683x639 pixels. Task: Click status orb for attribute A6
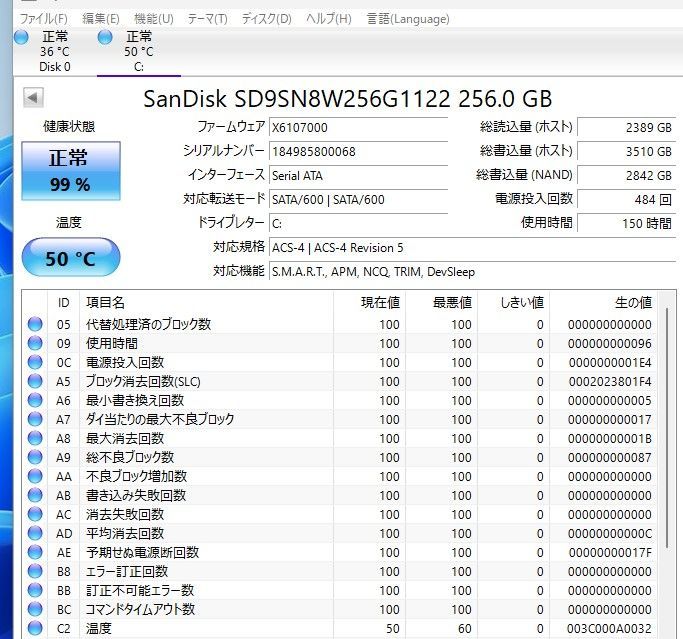point(35,400)
